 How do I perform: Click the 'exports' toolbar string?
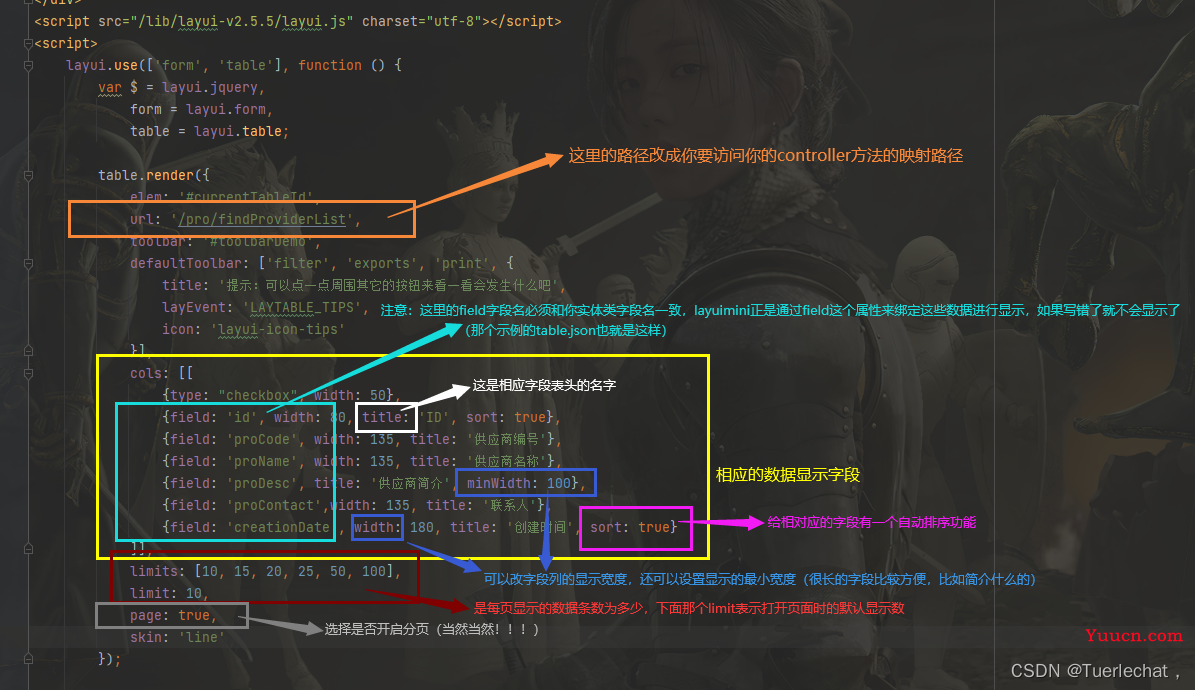pyautogui.click(x=382, y=264)
